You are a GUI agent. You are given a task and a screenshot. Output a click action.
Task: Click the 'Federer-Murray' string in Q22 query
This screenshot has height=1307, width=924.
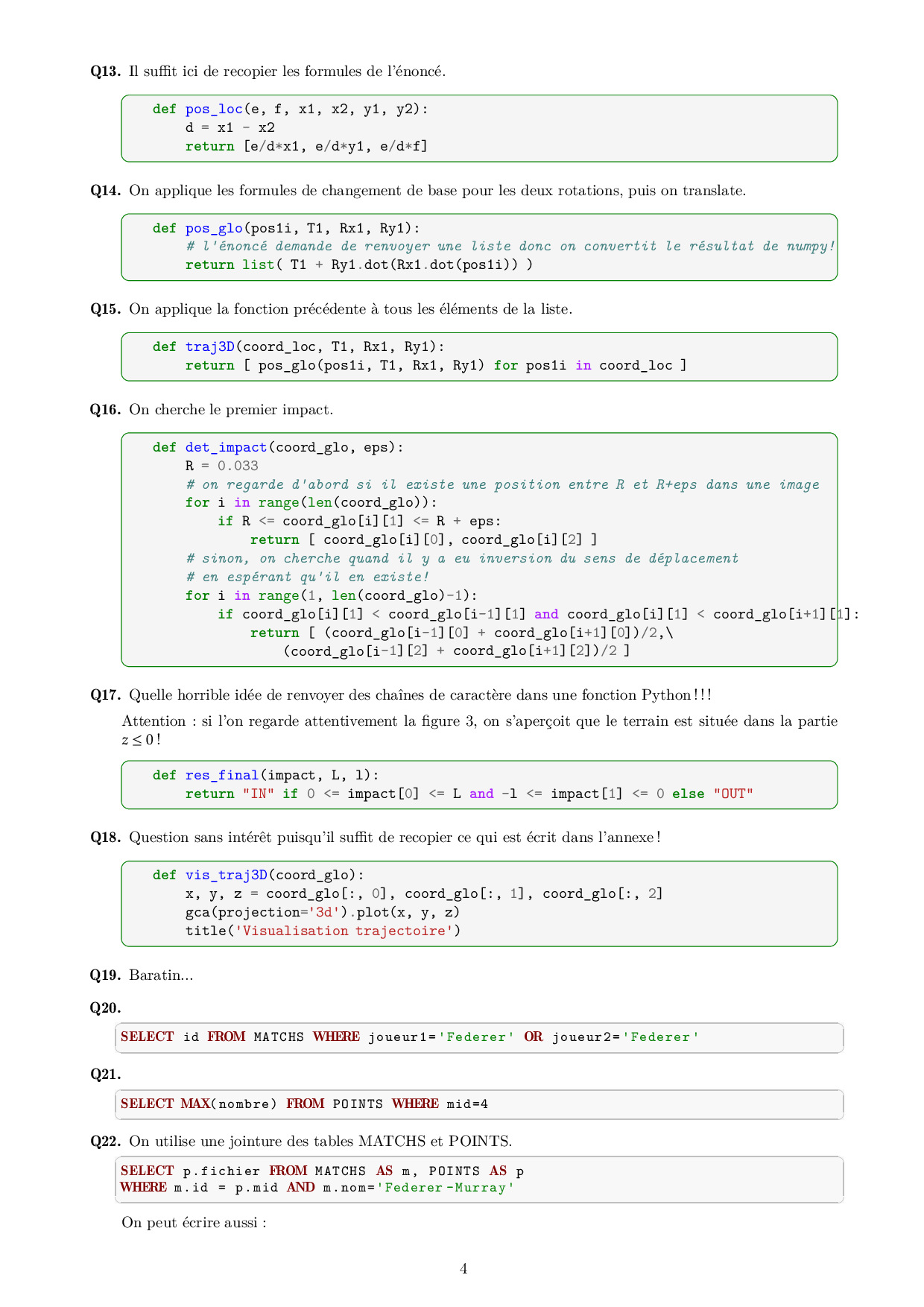coord(445,1187)
